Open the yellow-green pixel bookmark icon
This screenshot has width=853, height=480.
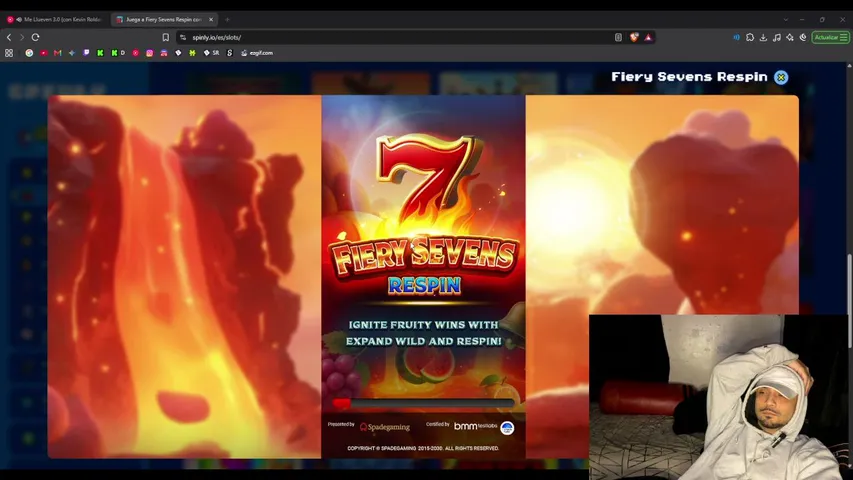click(192, 53)
